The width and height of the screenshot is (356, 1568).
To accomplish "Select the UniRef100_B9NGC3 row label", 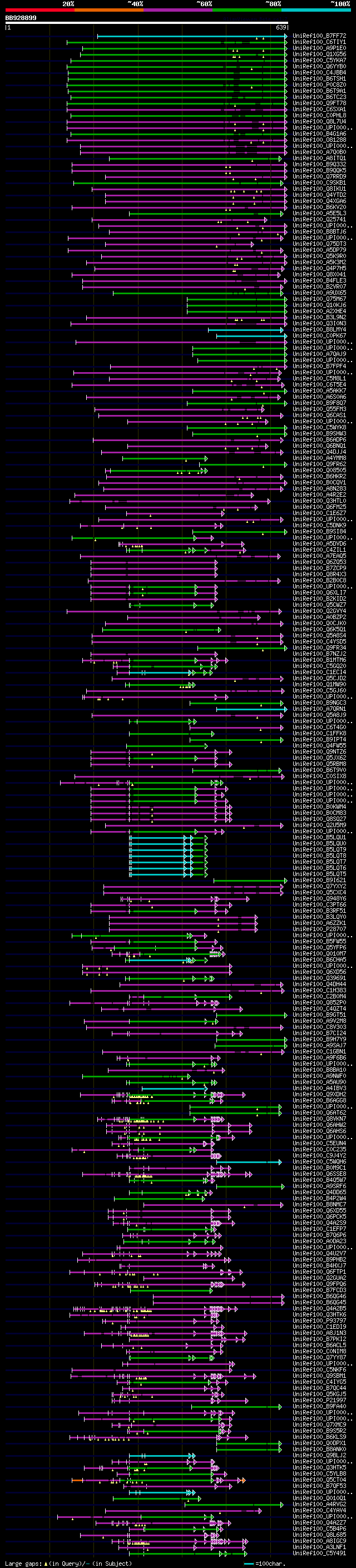I will click(319, 703).
